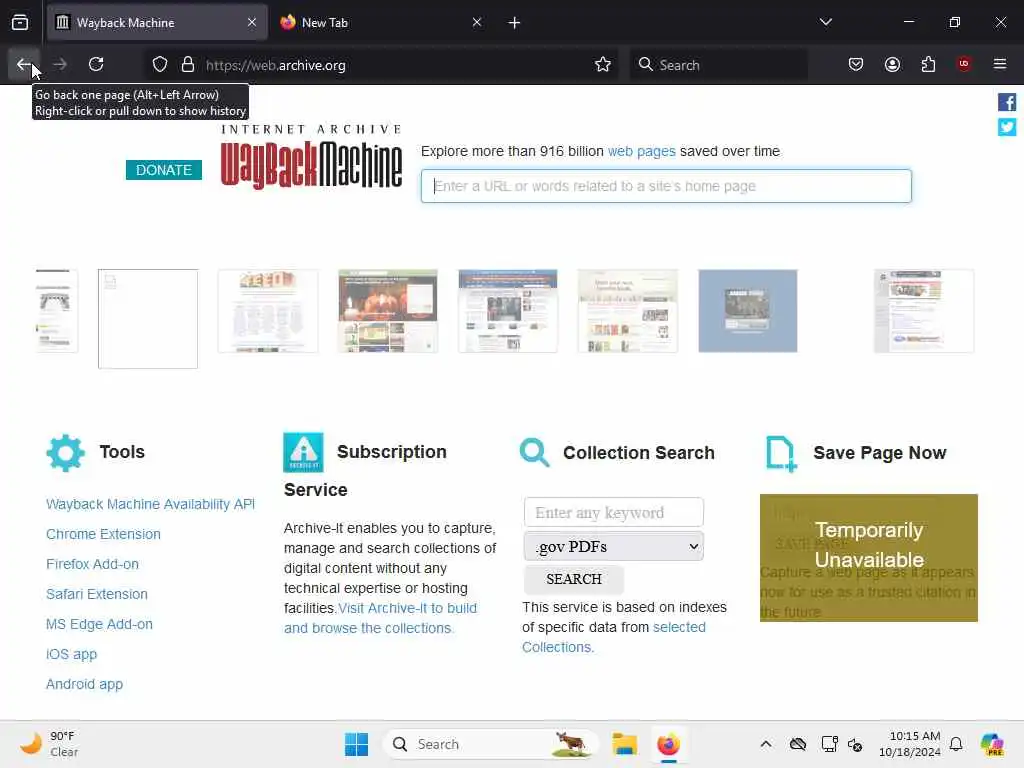Click the uBlock Origin extension icon
The height and width of the screenshot is (768, 1024).
click(x=964, y=64)
